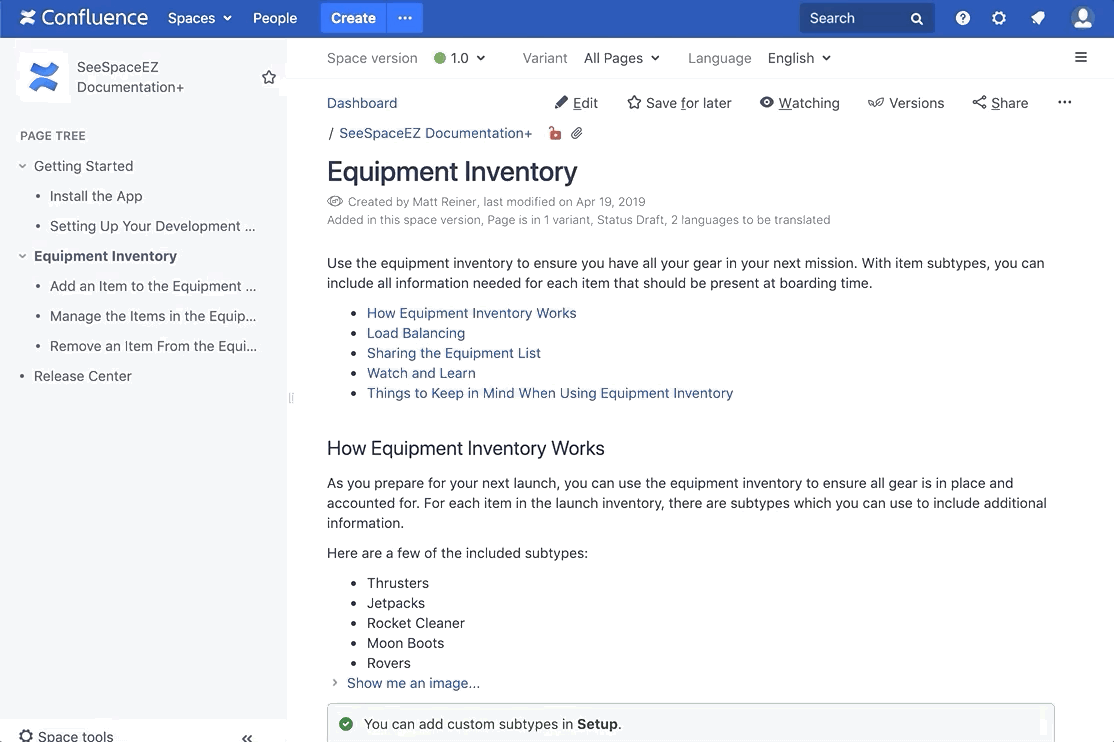Open the attachments paperclip icon

(x=577, y=133)
